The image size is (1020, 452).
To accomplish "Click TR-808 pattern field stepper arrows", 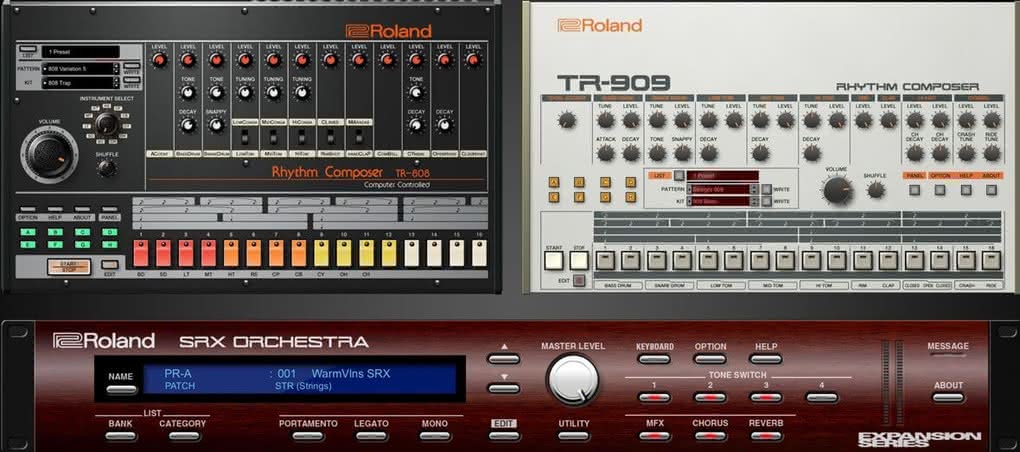I will (116, 68).
